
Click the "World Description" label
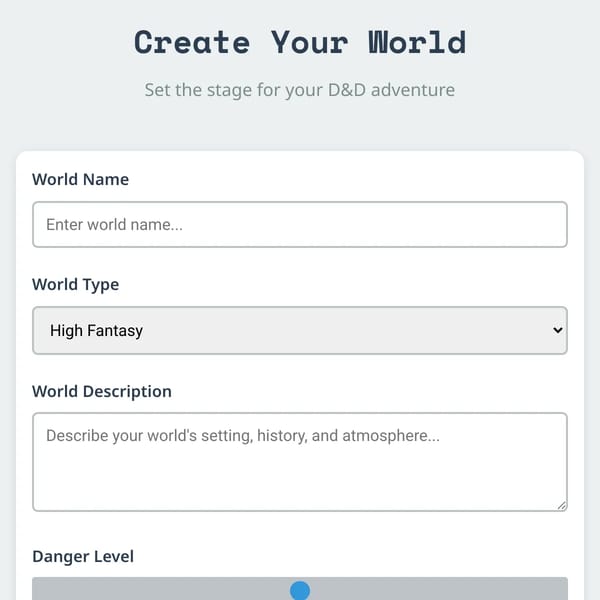tap(102, 391)
